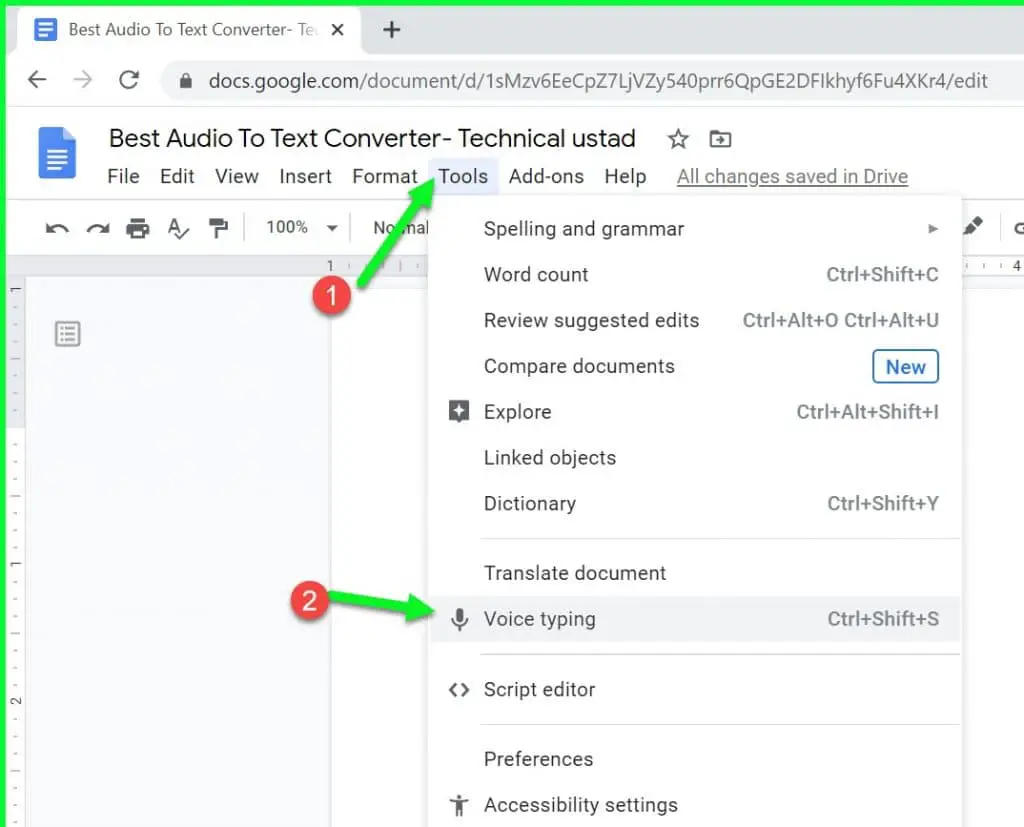The width and height of the screenshot is (1024, 827).
Task: Select the Script editor code icon
Action: pyautogui.click(x=459, y=690)
